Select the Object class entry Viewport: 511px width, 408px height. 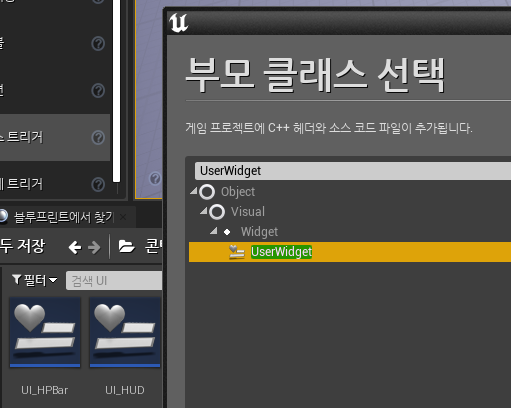238,192
